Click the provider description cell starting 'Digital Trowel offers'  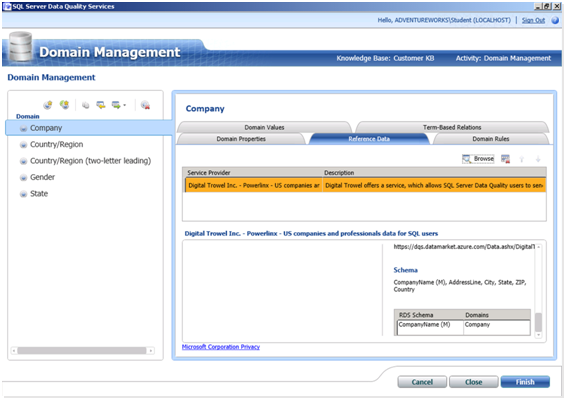(x=434, y=185)
